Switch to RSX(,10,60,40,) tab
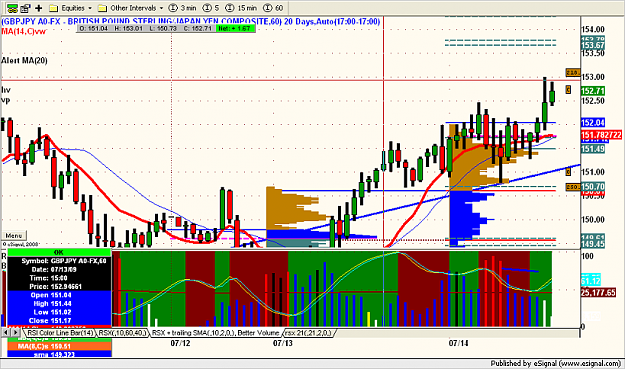Image resolution: width=625 pixels, height=369 pixels. (x=122, y=333)
